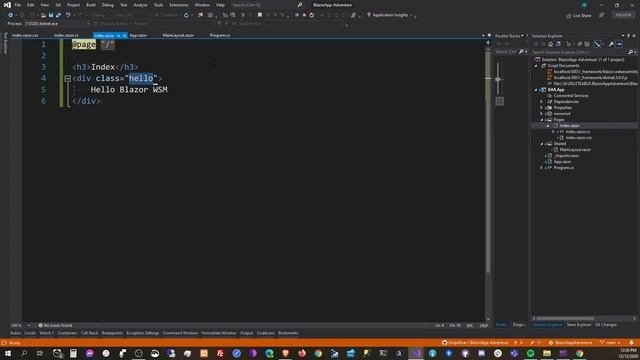
Task: Close the active Index.razor tab
Action: click(x=125, y=36)
